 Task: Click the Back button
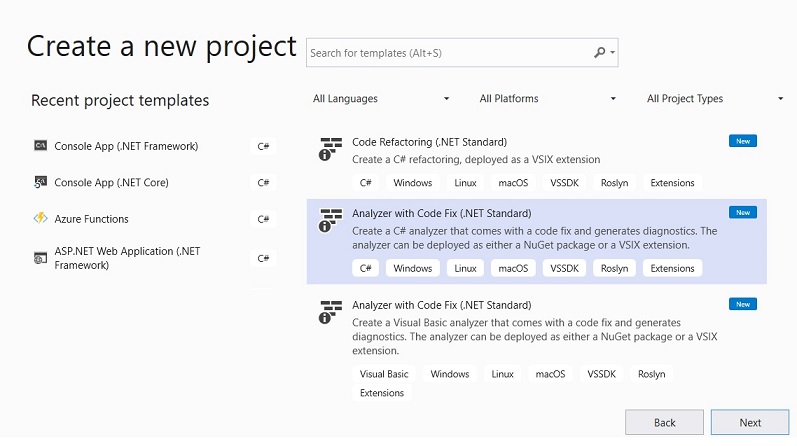664,422
